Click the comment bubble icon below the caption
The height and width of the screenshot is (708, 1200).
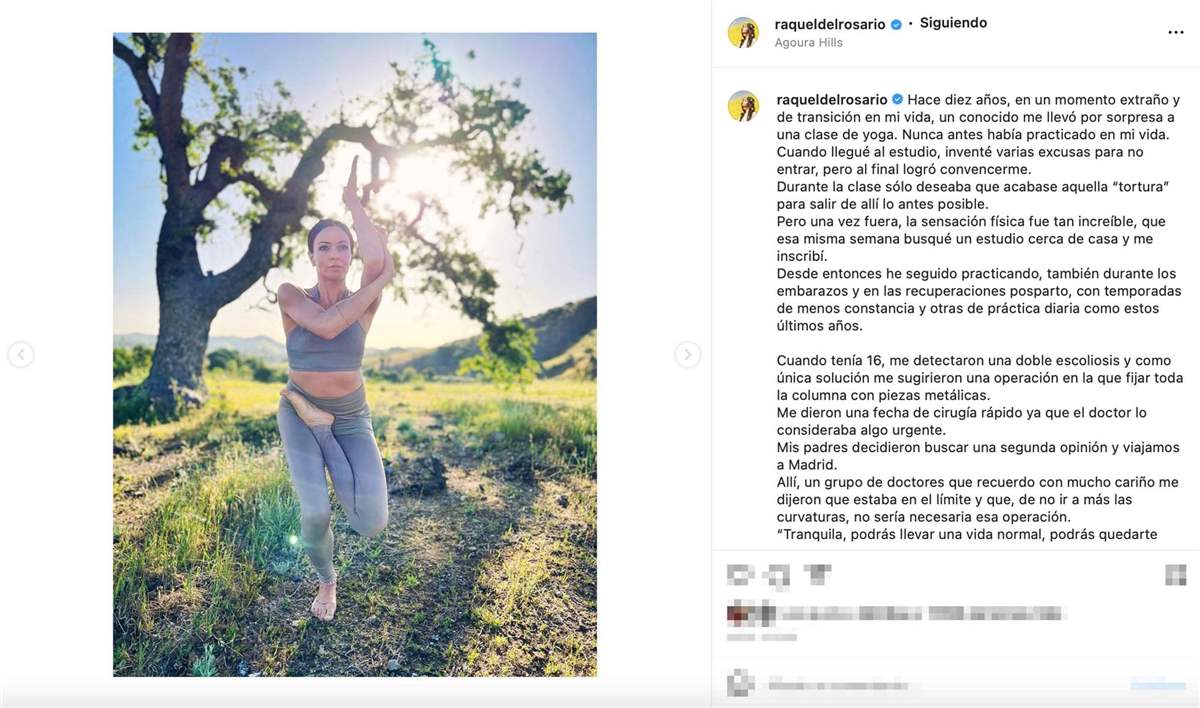pos(778,574)
